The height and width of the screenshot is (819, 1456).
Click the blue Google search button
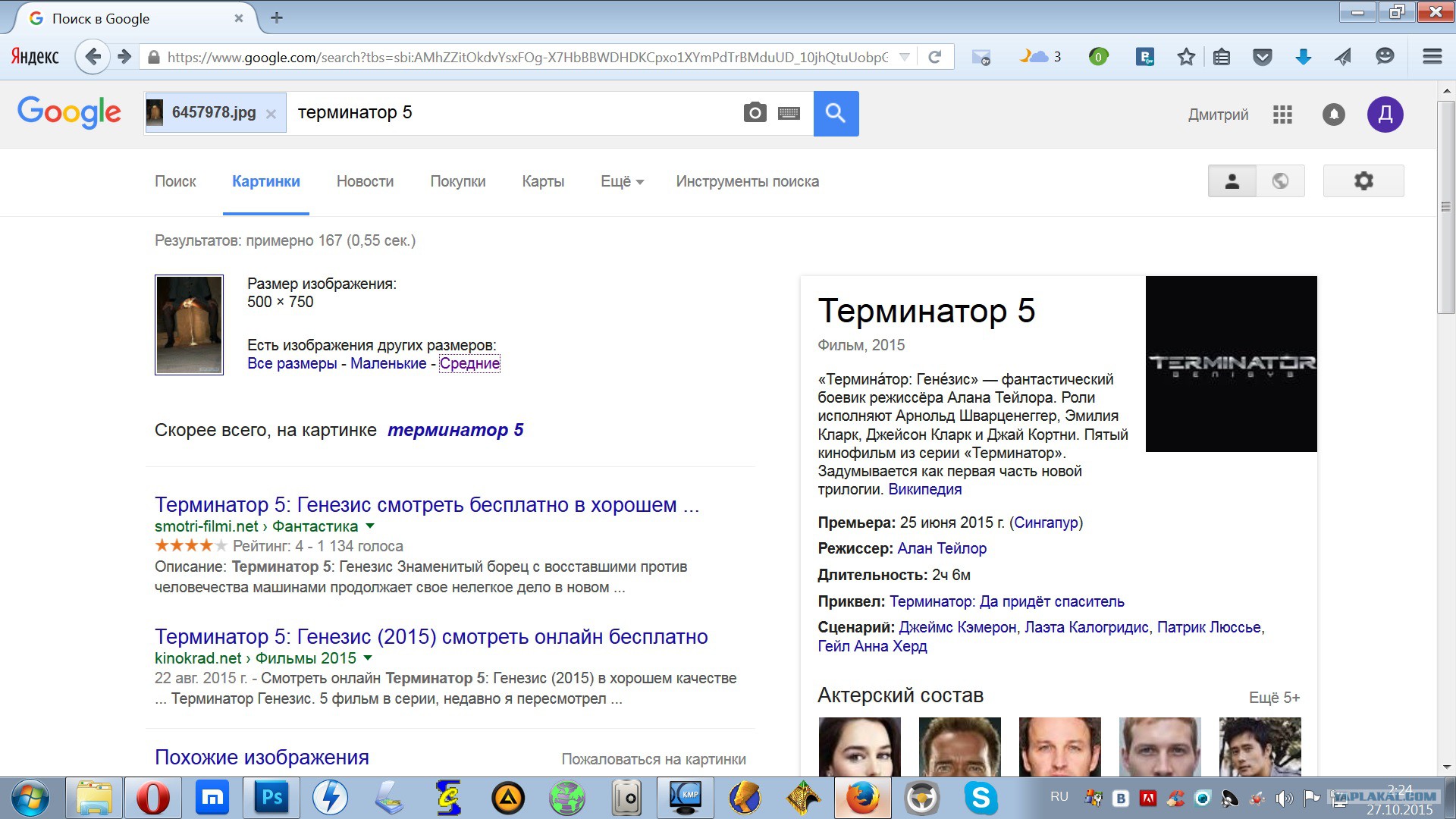[836, 113]
